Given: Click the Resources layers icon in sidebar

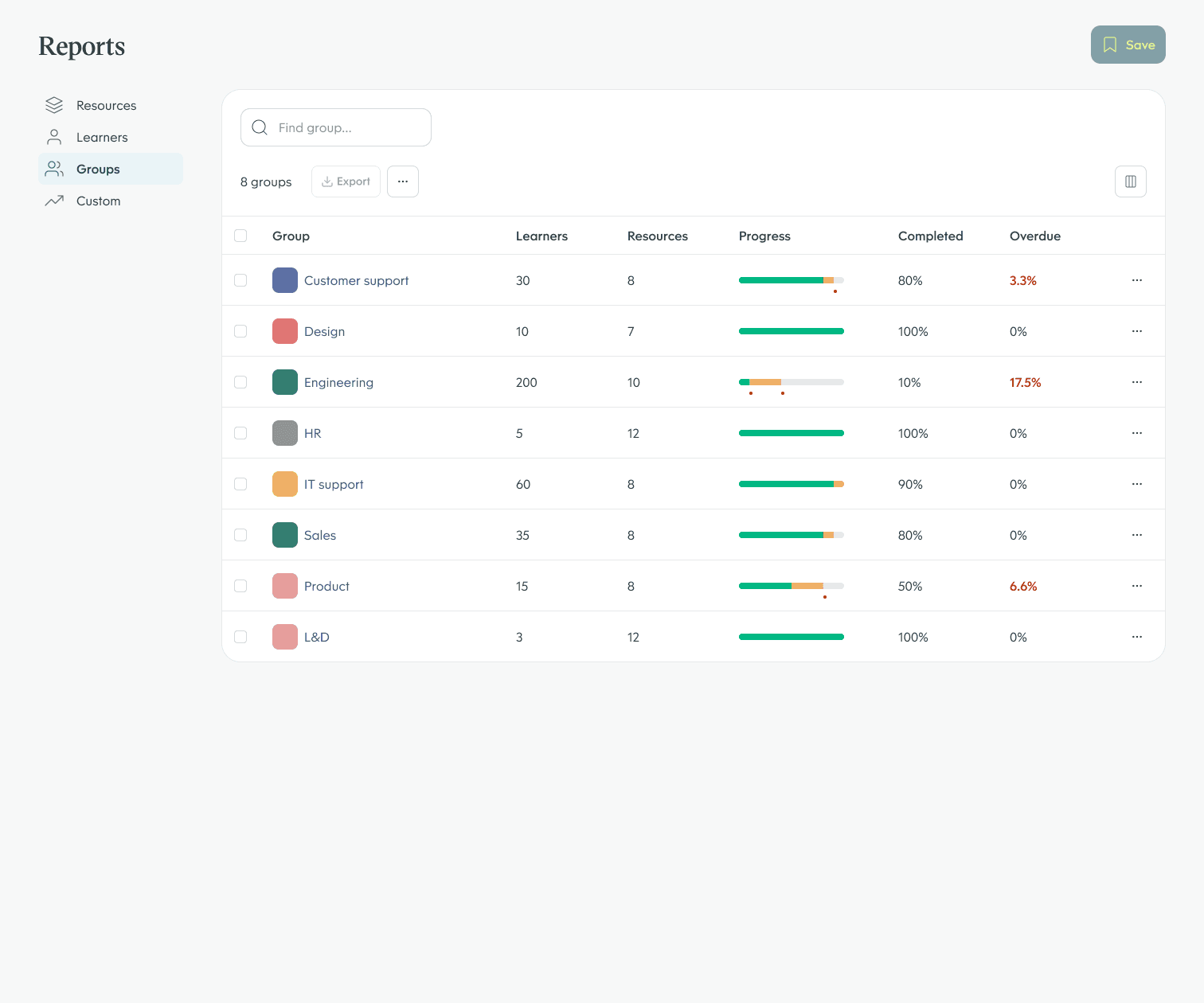Looking at the screenshot, I should pyautogui.click(x=54, y=105).
